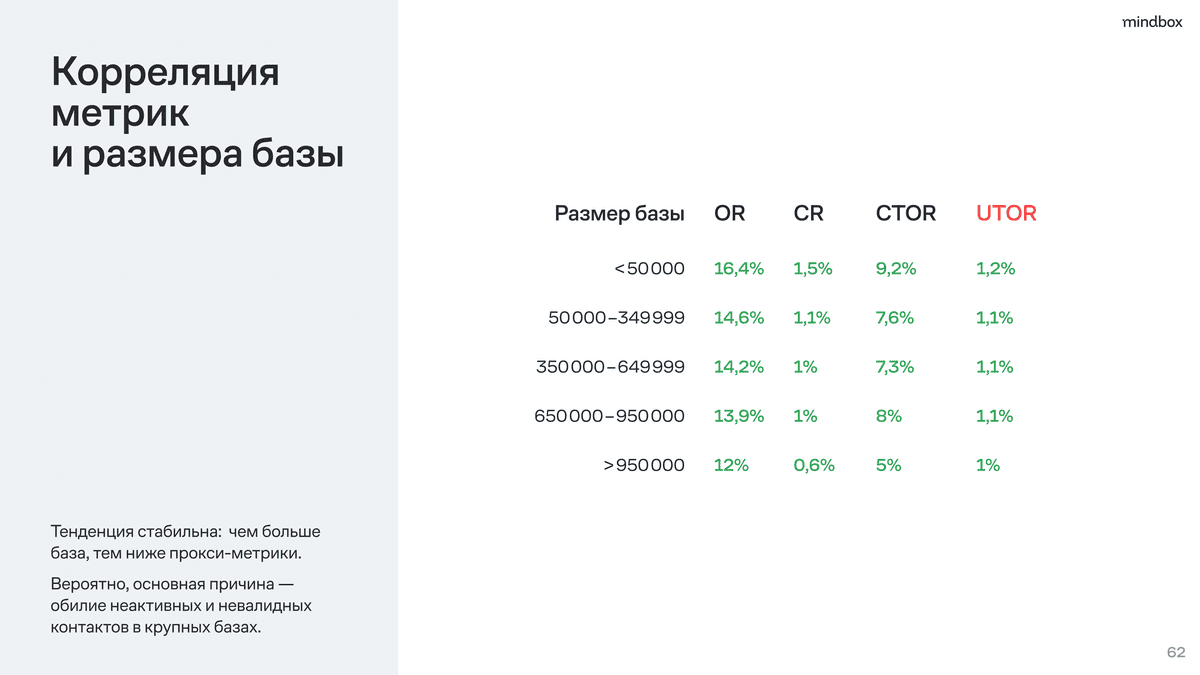Click the ">950 000" row label

pyautogui.click(x=643, y=465)
